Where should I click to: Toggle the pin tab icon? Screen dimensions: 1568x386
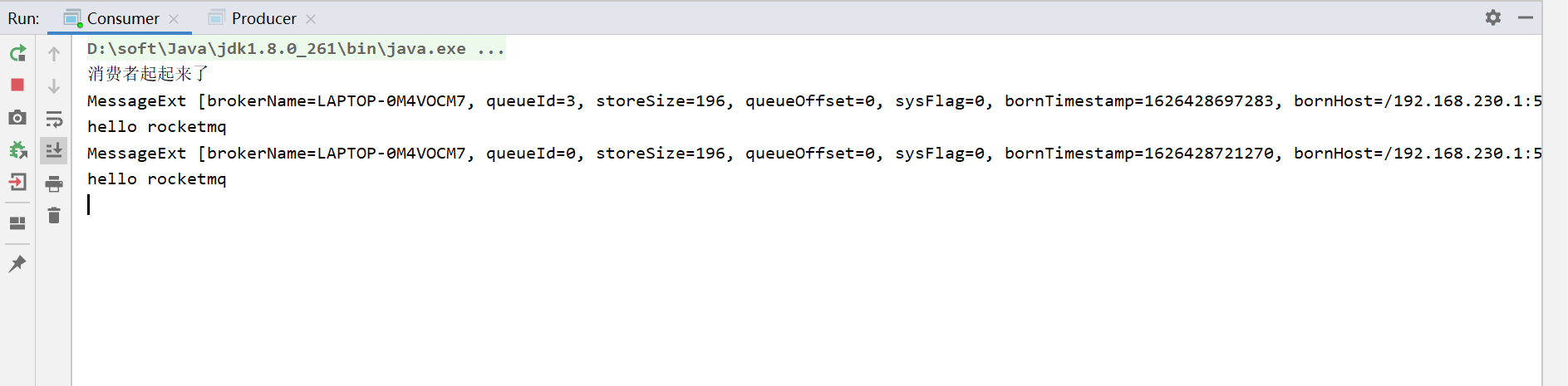[x=17, y=264]
